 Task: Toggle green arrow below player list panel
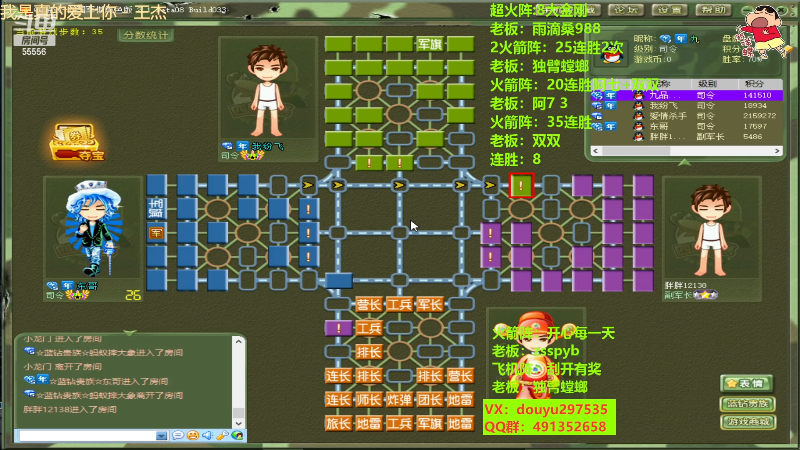point(684,162)
